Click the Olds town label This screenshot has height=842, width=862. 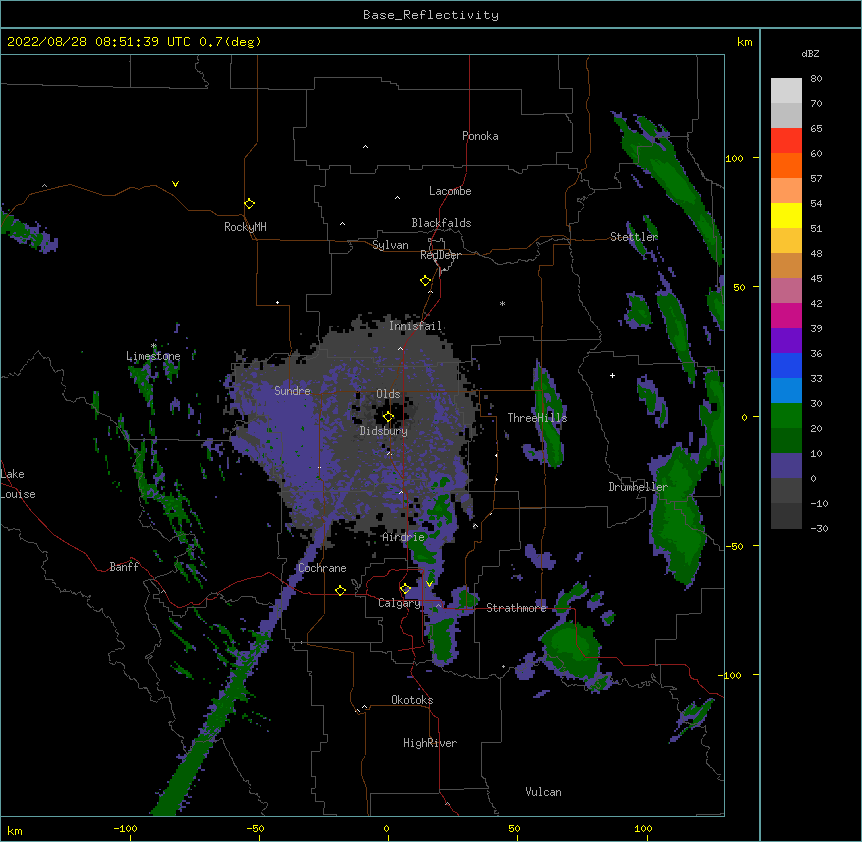(x=388, y=394)
